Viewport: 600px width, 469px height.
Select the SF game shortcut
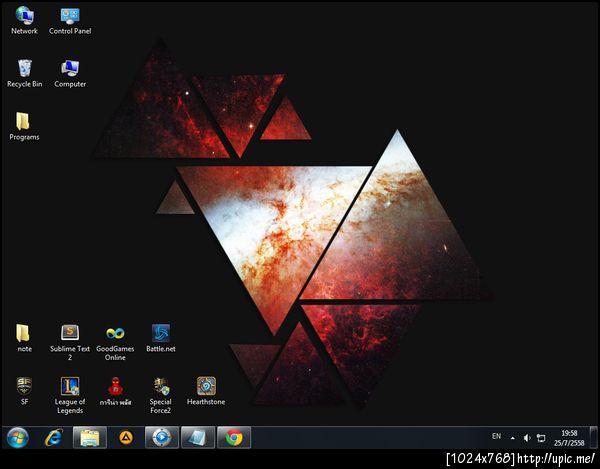pyautogui.click(x=24, y=391)
